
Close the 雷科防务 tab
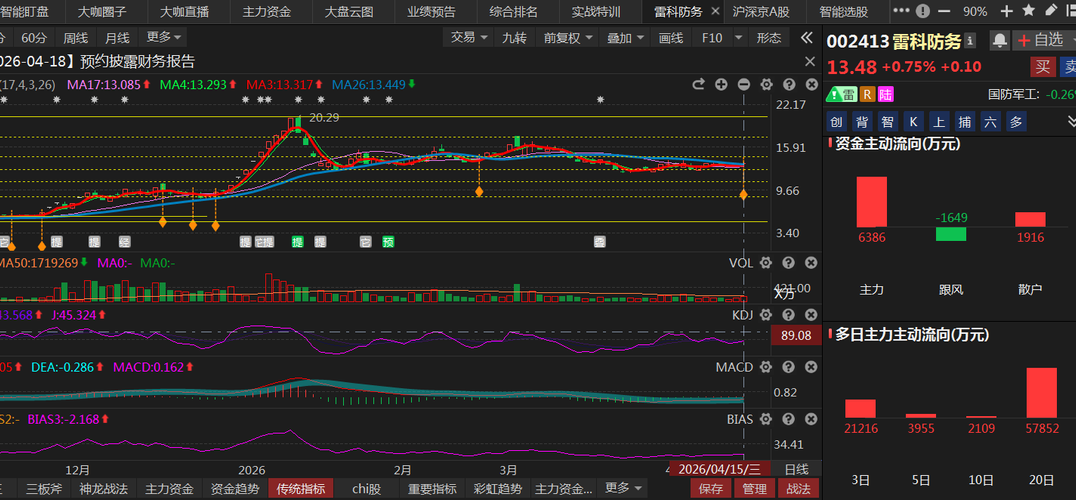click(715, 12)
